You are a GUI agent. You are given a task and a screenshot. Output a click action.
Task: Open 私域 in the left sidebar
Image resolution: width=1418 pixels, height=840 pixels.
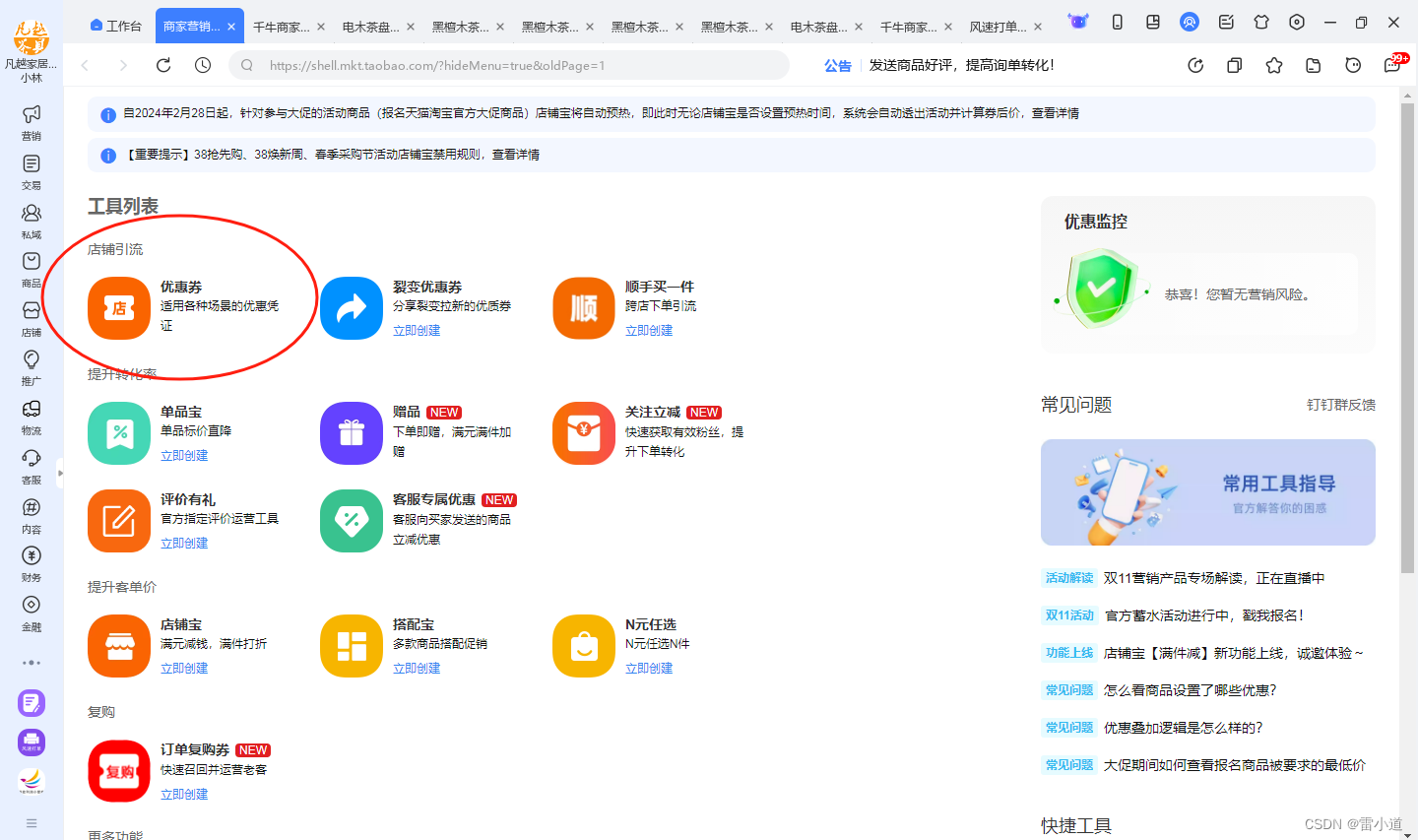click(x=32, y=221)
